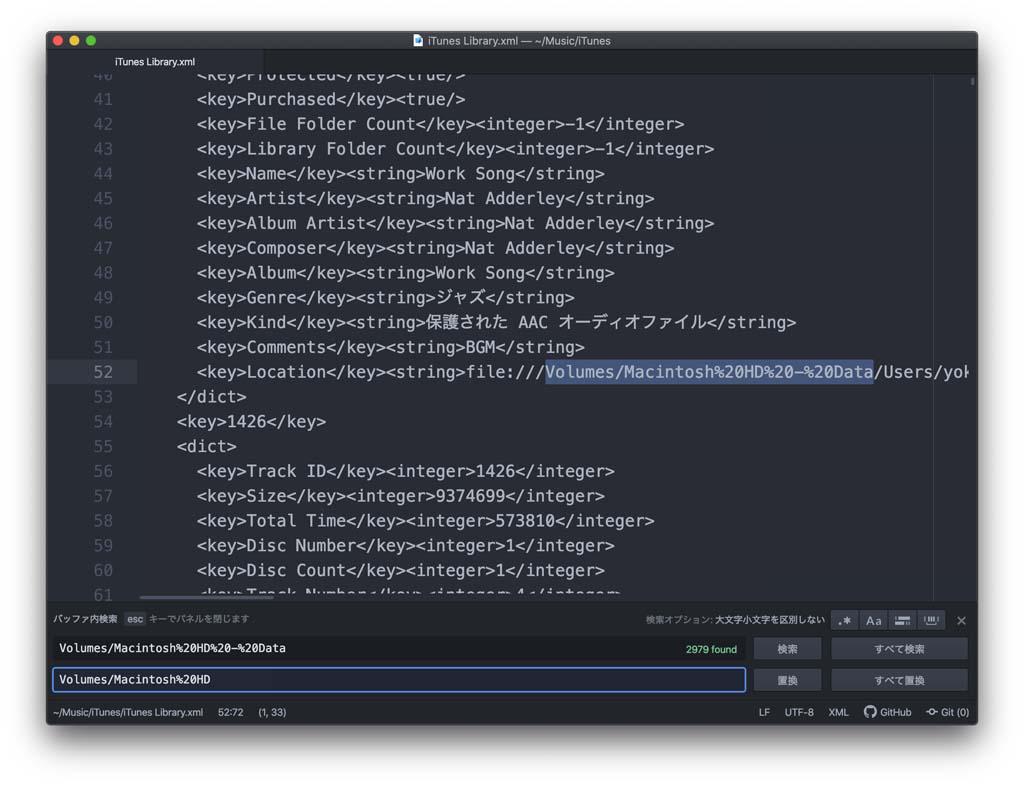Viewport: 1024px width, 786px height.
Task: Click the Album key with Work Song string
Action: point(406,273)
